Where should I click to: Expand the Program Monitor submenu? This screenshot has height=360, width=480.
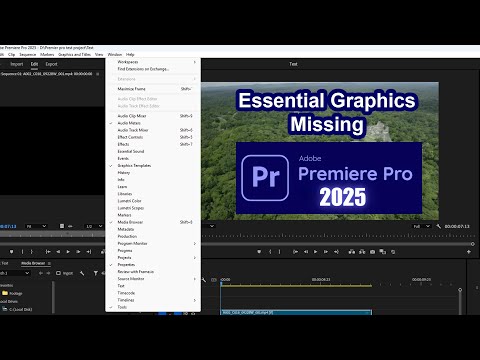point(153,244)
